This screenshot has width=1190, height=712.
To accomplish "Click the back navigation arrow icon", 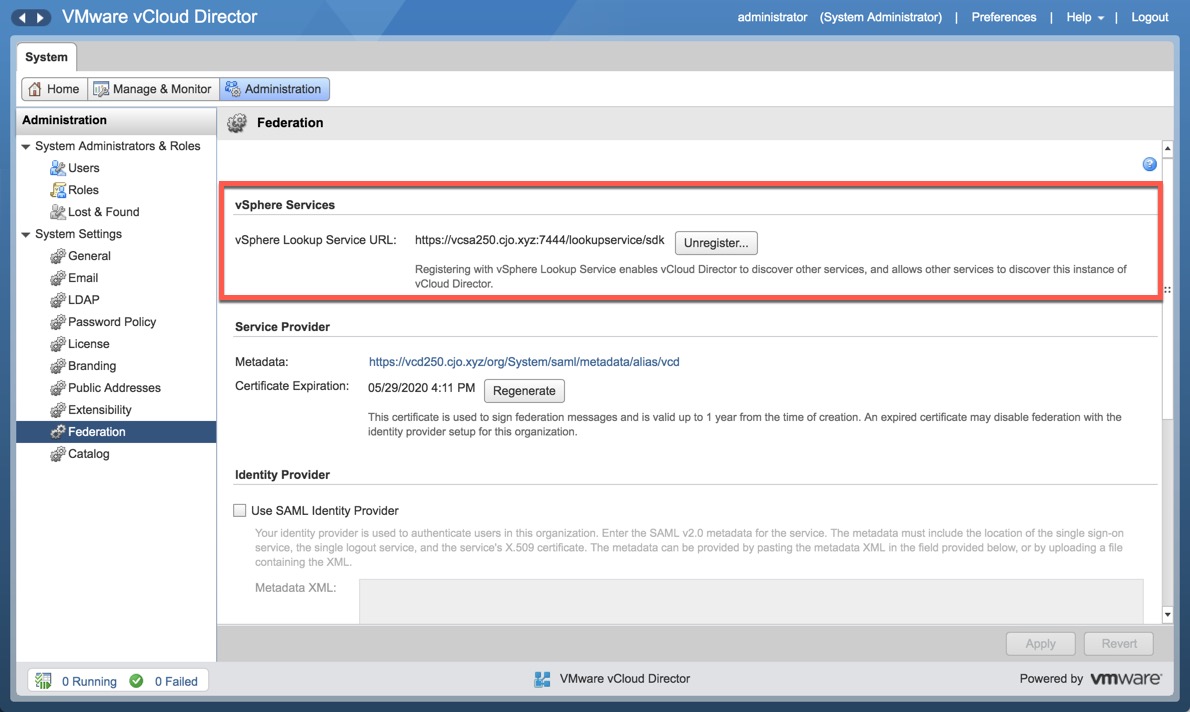I will click(x=22, y=18).
